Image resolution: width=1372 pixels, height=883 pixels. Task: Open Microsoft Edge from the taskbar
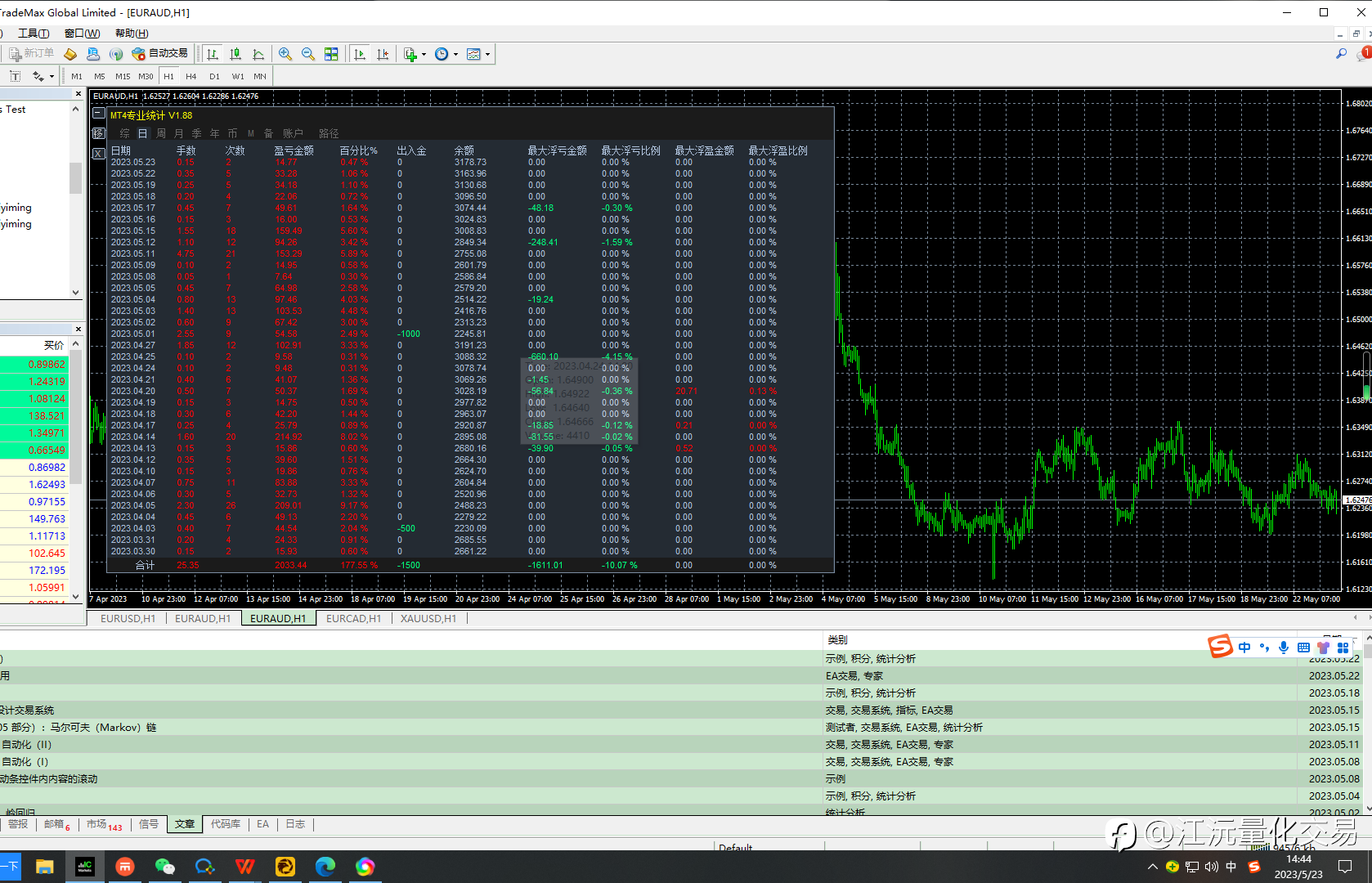pyautogui.click(x=325, y=867)
